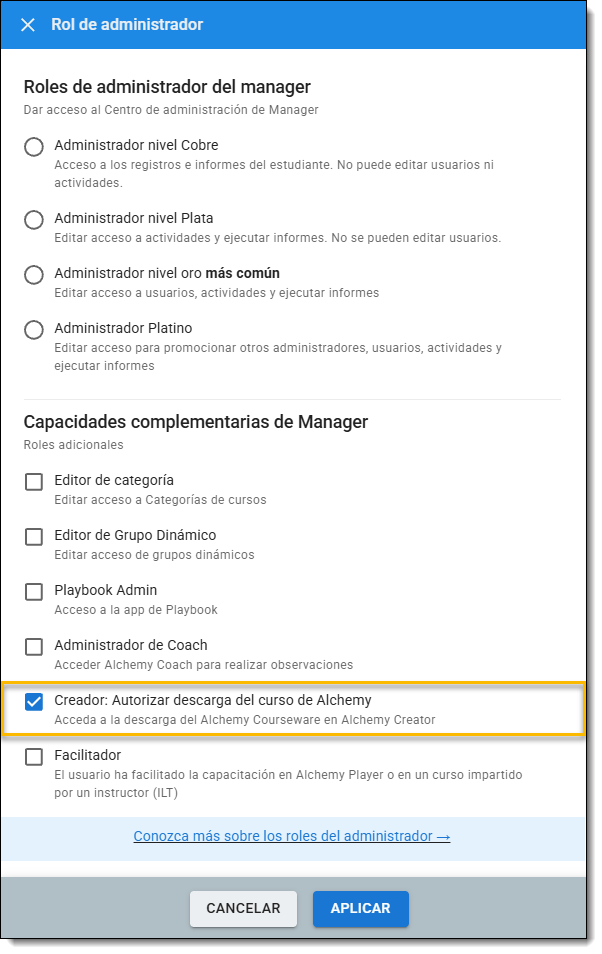
Task: Click the Administrador de Coach label
Action: tap(131, 645)
